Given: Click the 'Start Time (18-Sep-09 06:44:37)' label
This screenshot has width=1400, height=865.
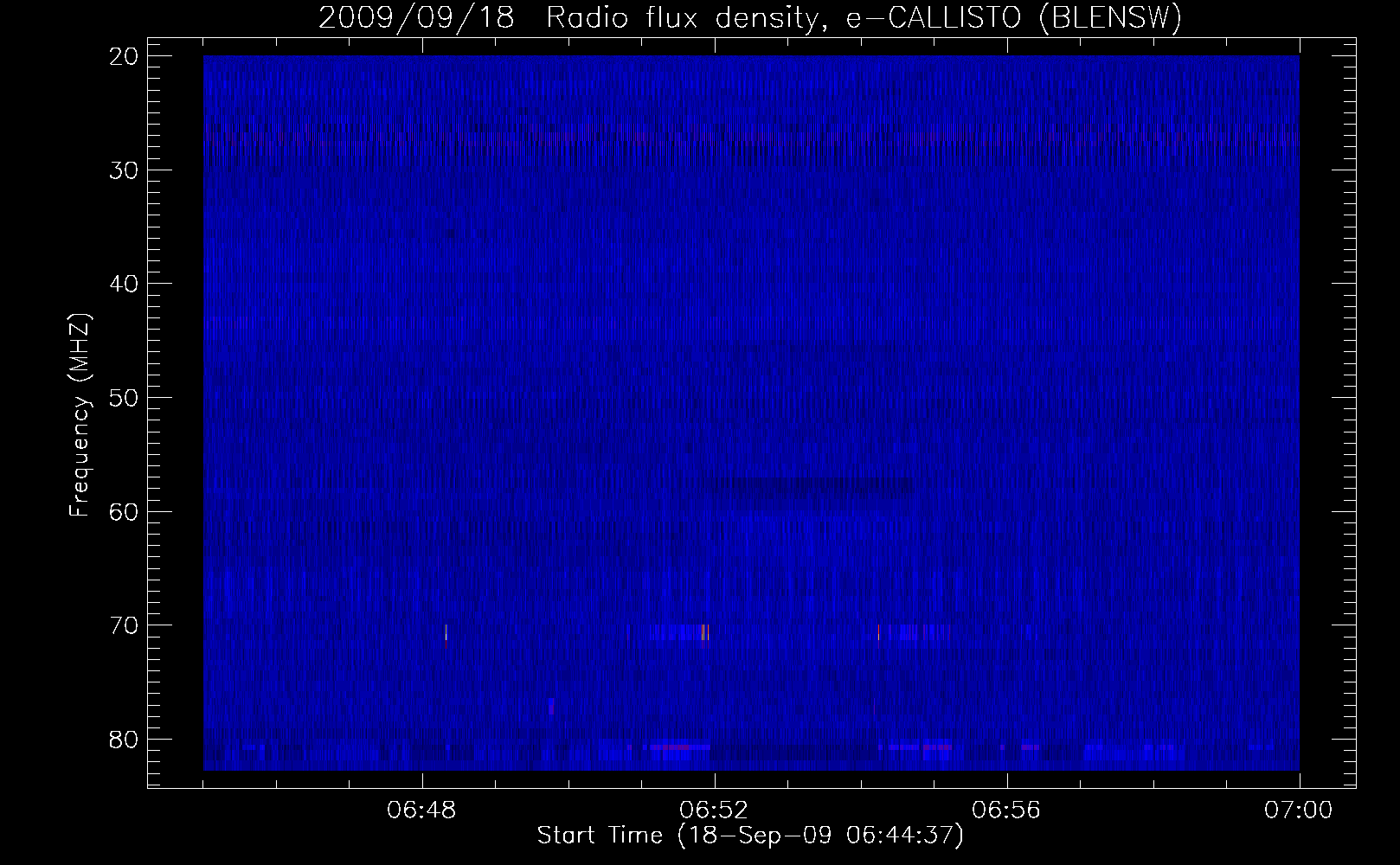Looking at the screenshot, I should 750,836.
